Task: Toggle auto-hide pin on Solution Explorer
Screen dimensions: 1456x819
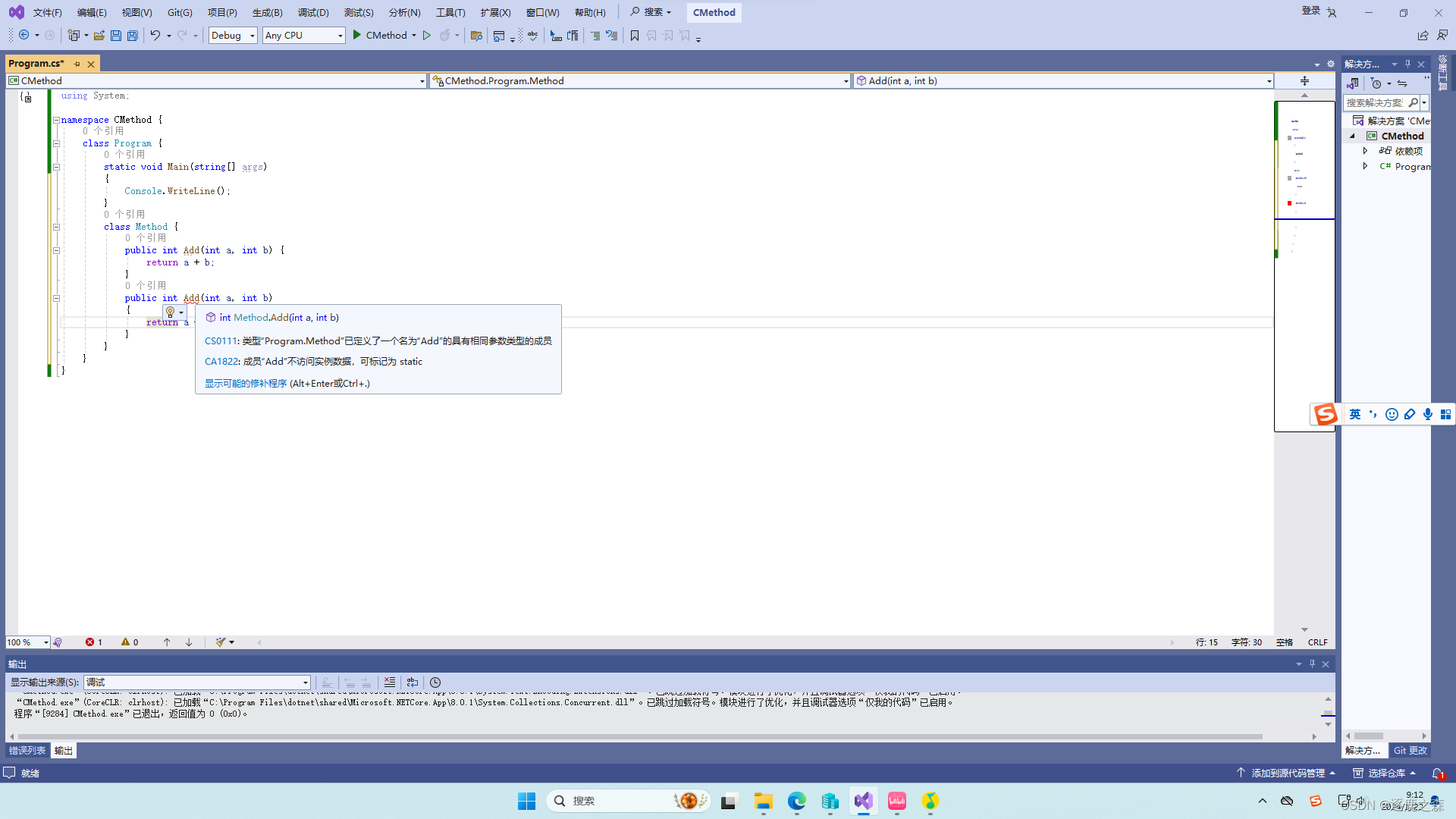Action: [x=1407, y=64]
